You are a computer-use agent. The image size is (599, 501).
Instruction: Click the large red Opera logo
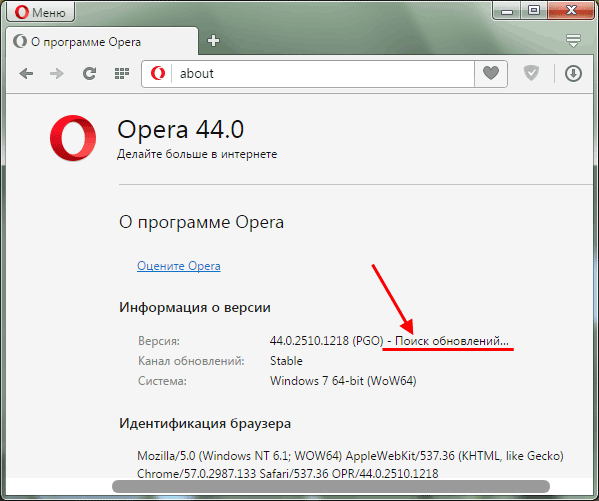click(73, 138)
